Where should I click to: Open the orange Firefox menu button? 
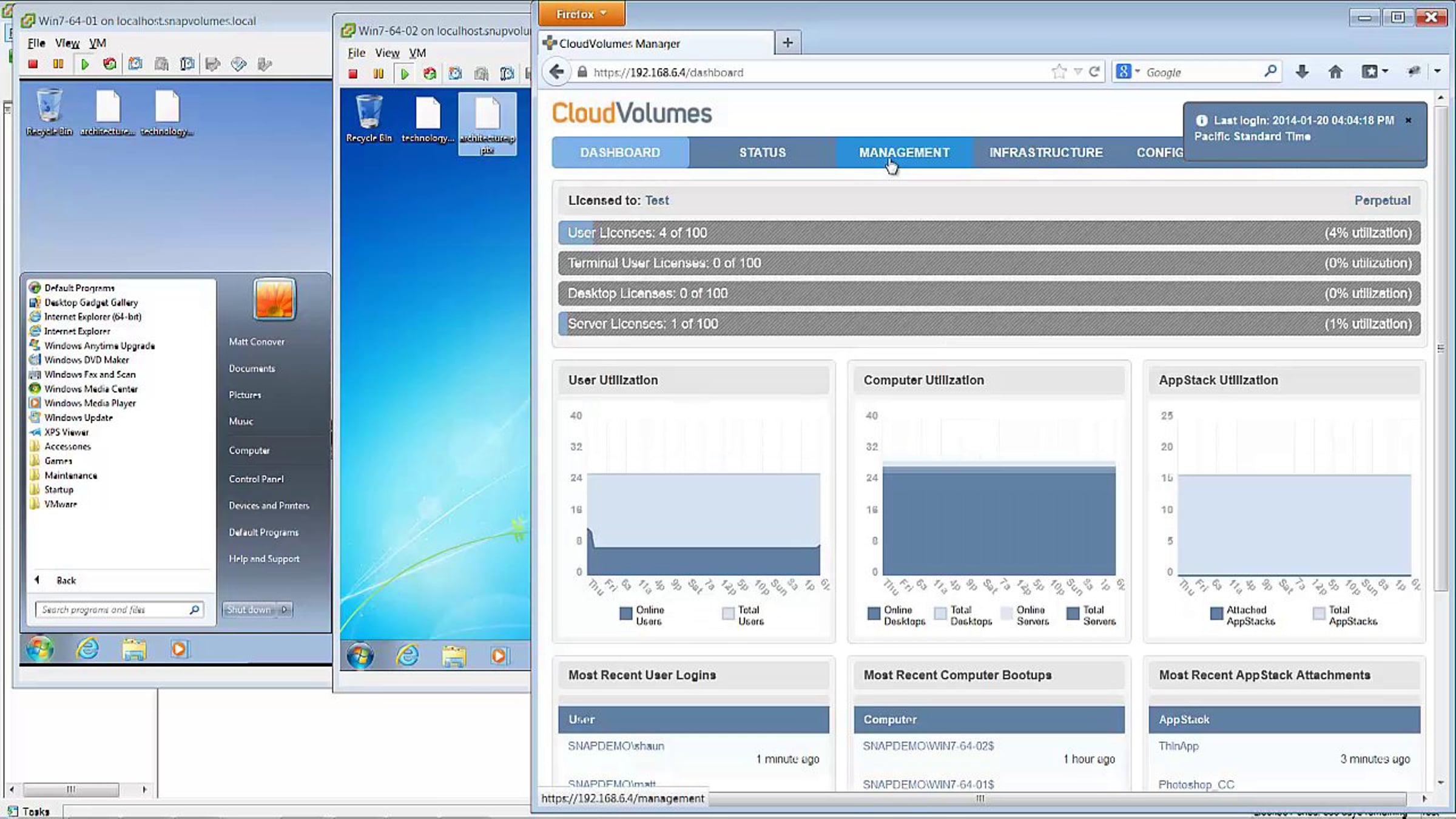581,14
